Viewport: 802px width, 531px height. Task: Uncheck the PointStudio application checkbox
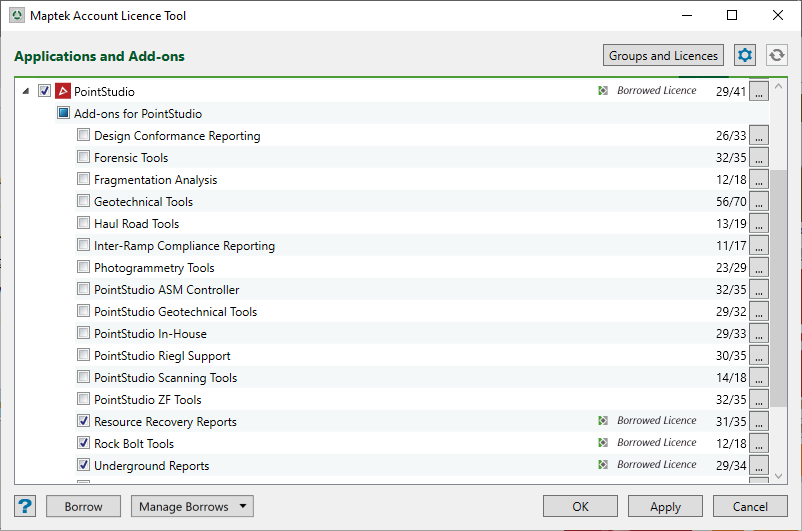tap(44, 91)
